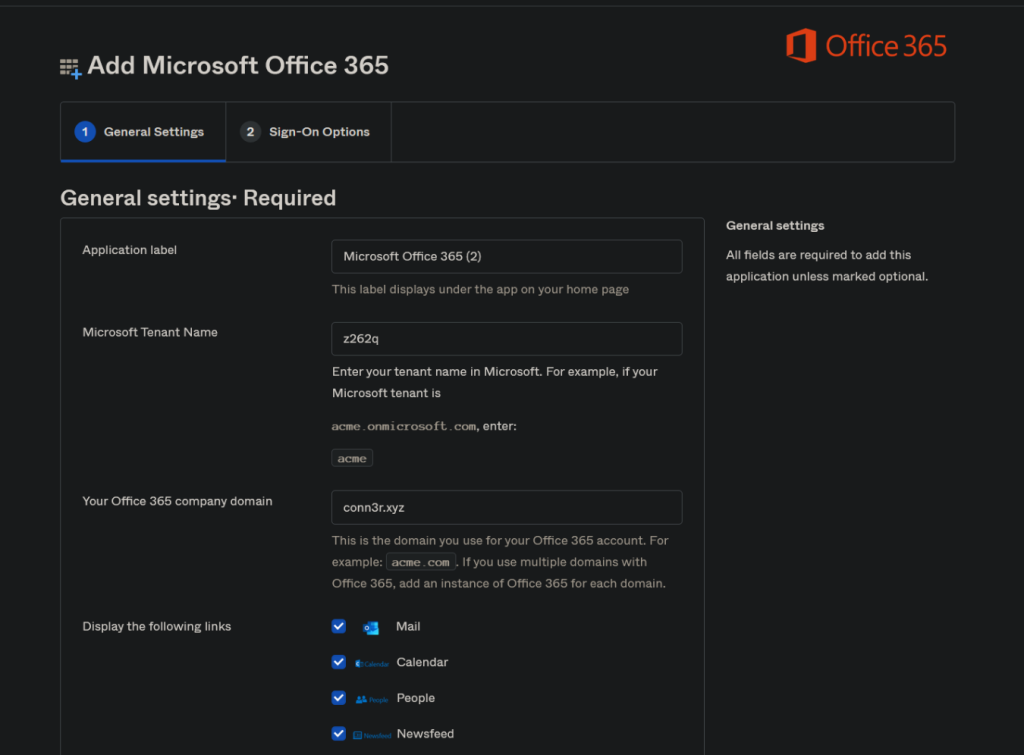The width and height of the screenshot is (1024, 755).
Task: Click the Application label input field
Action: click(506, 257)
